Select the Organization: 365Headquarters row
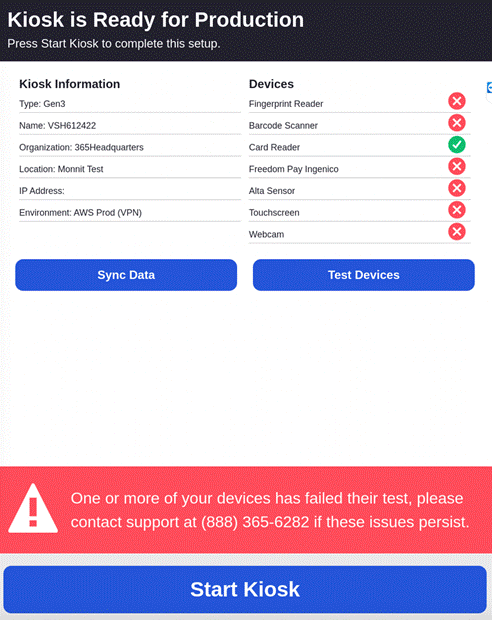Image resolution: width=492 pixels, height=620 pixels. point(130,147)
